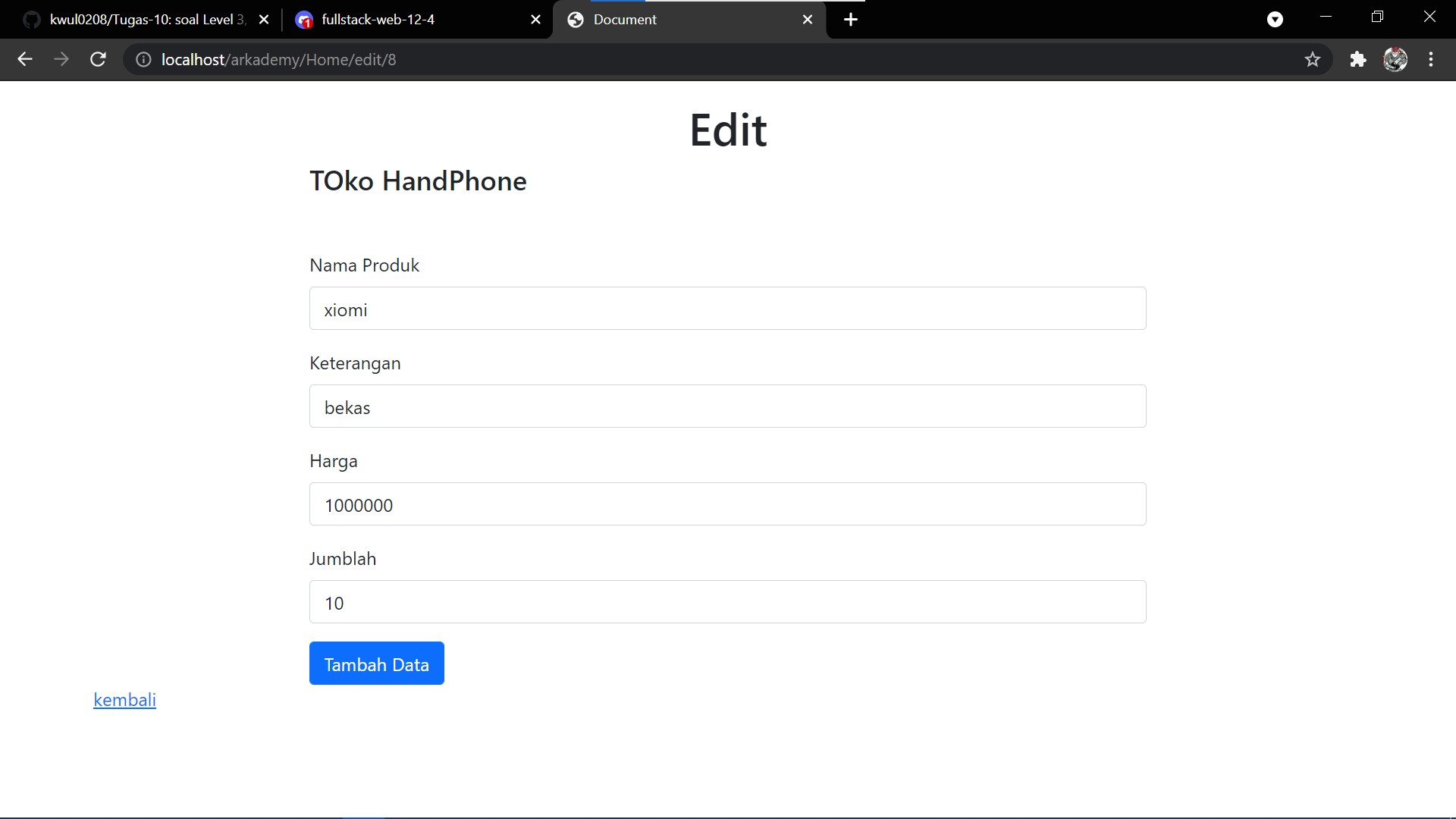Close the Document tab
The image size is (1456, 819).
(808, 20)
